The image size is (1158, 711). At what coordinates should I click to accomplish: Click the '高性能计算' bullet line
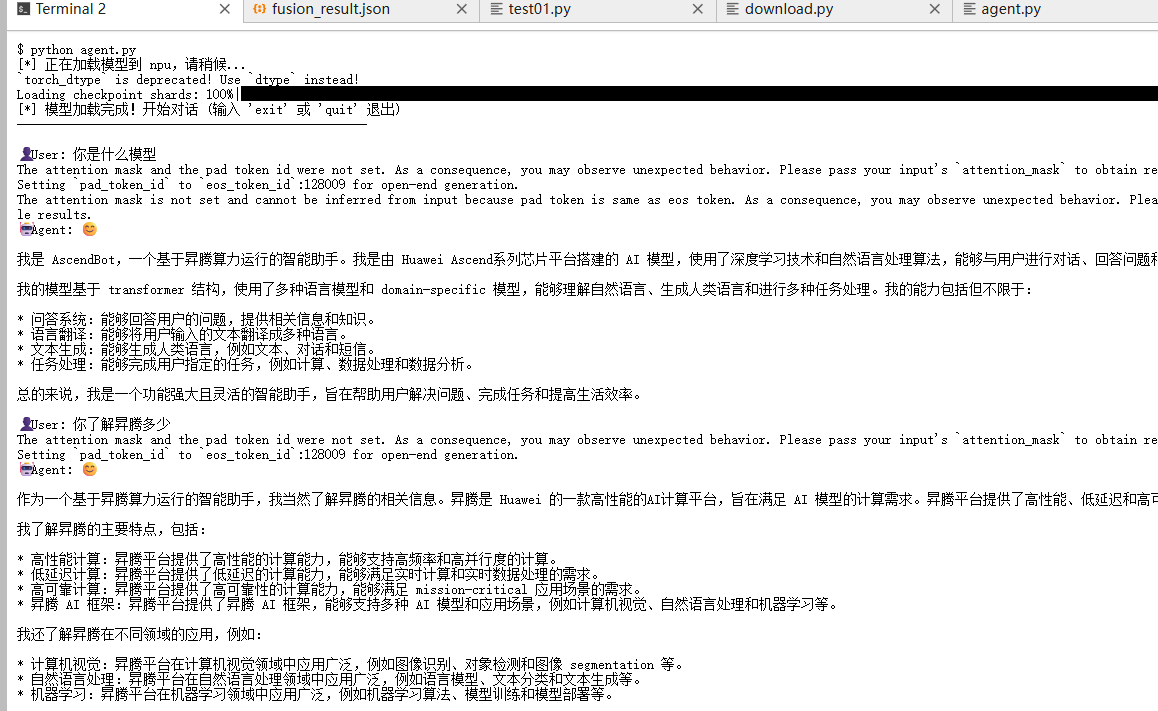coord(288,560)
